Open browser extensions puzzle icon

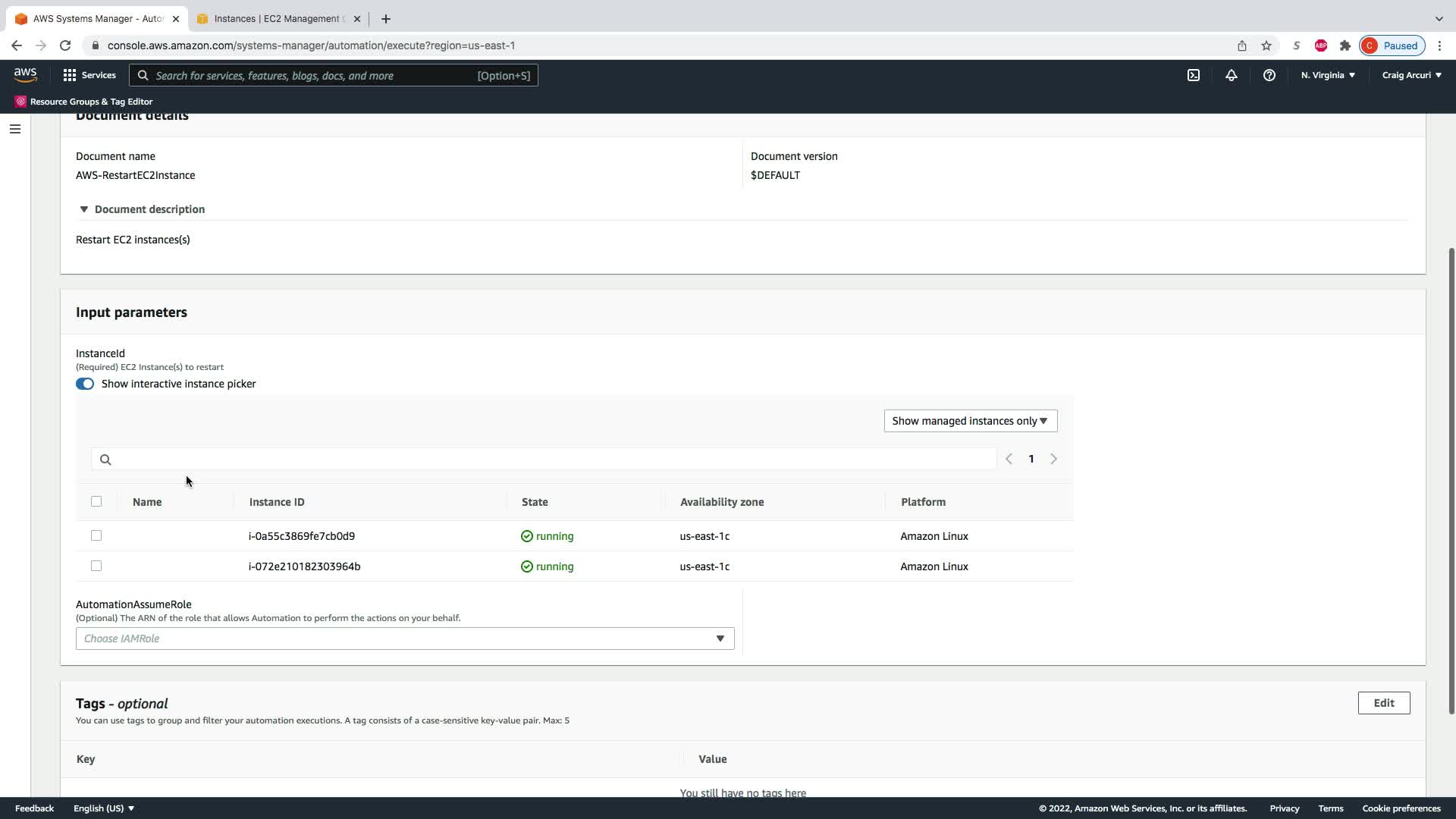point(1345,45)
